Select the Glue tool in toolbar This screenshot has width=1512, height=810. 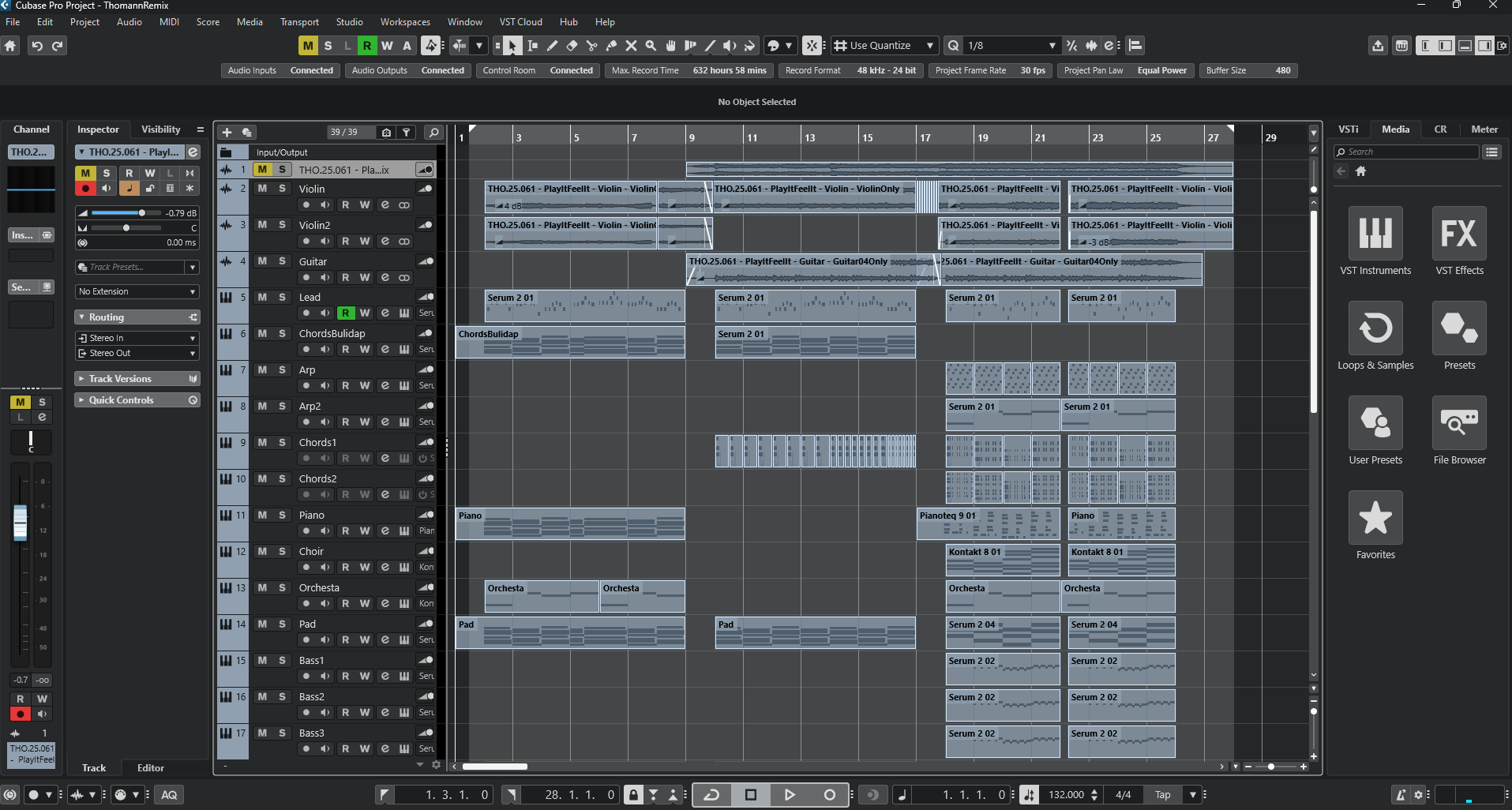click(611, 46)
